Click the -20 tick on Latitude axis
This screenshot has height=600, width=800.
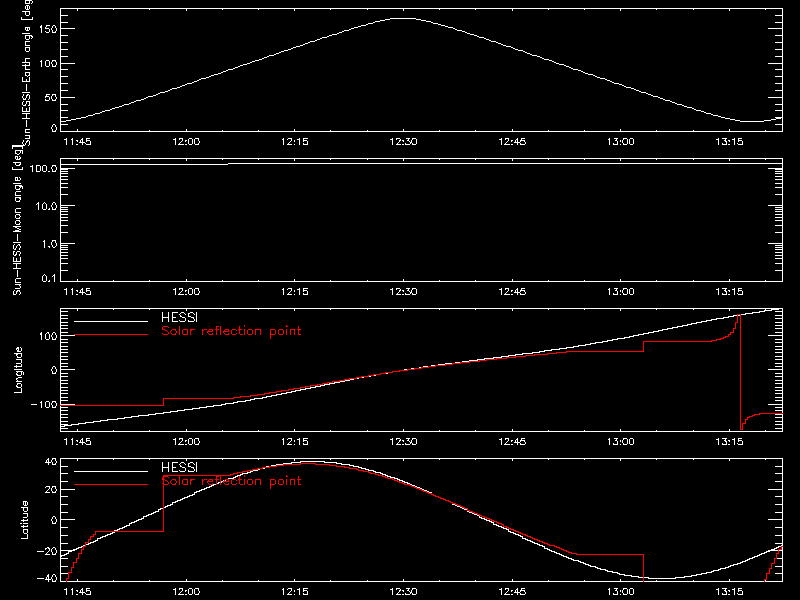(47, 551)
